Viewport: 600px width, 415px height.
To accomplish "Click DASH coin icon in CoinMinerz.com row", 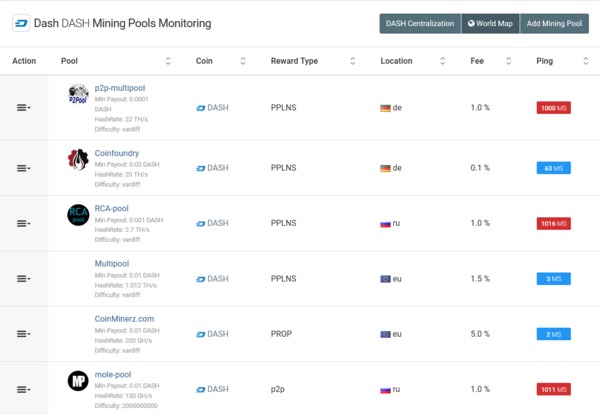I will click(x=201, y=334).
